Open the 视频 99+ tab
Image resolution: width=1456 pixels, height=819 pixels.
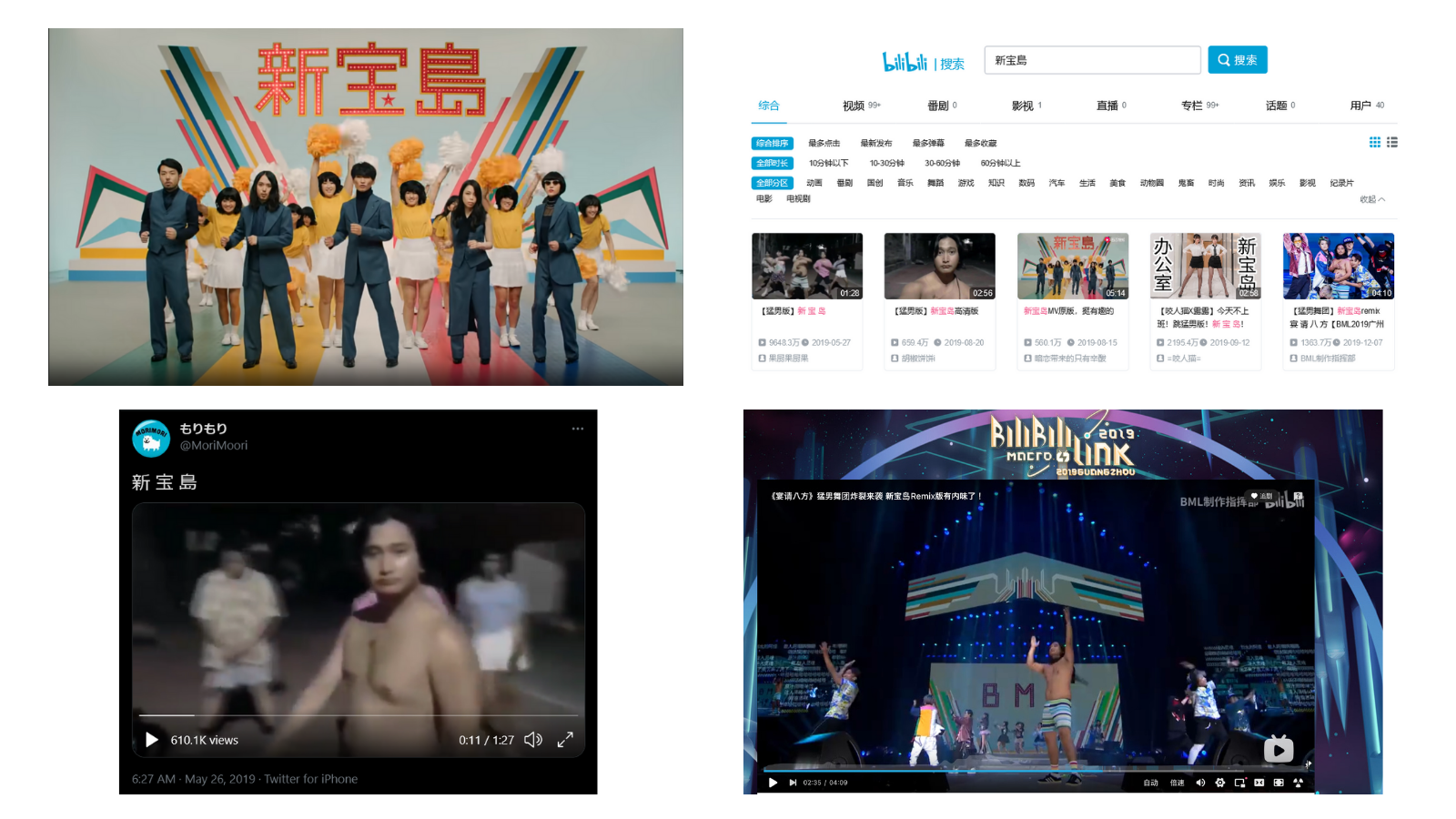[x=862, y=106]
